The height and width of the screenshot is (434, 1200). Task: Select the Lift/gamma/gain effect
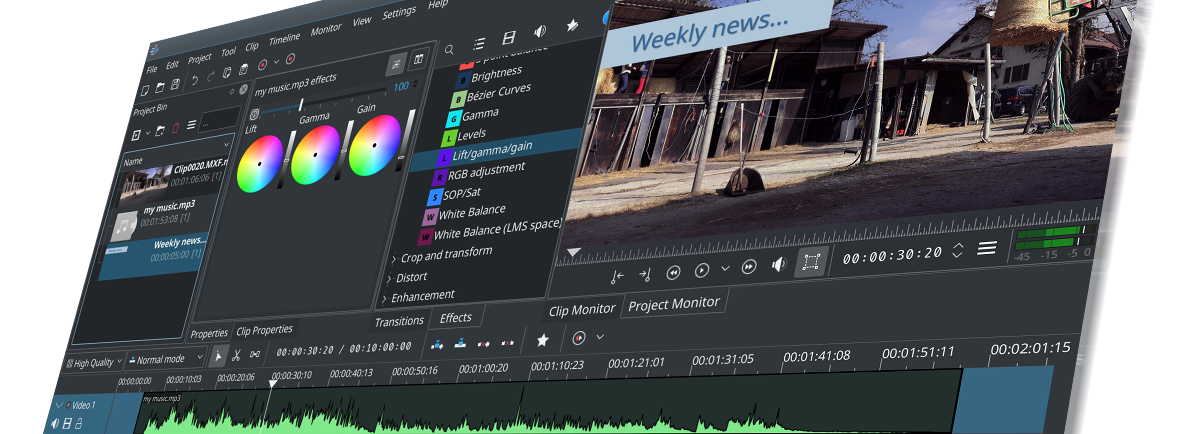[x=492, y=152]
